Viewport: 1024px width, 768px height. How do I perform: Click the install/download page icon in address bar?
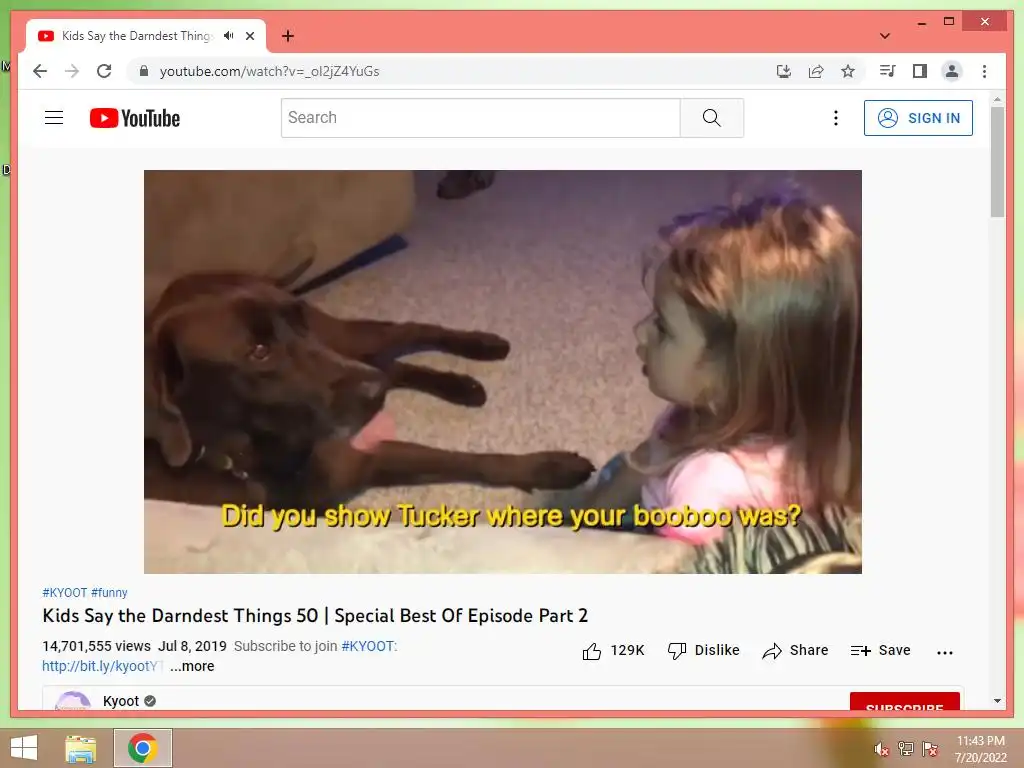(784, 71)
